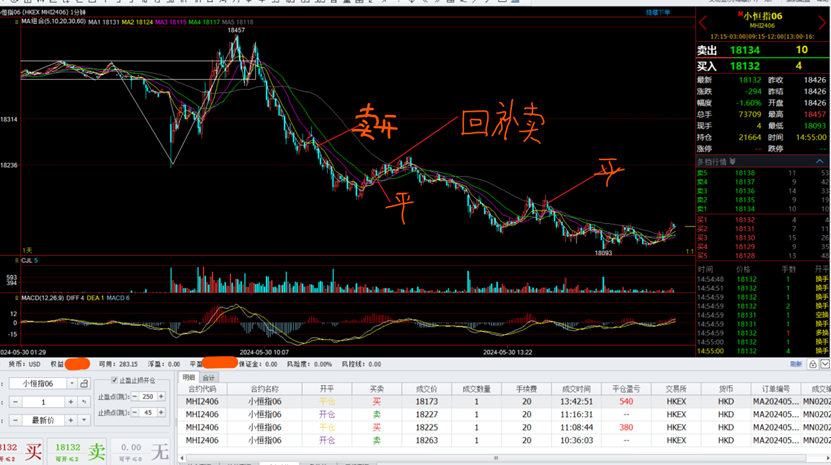Sort by the 合约代码 column header
Viewport: 831px width, 465px height.
point(202,389)
